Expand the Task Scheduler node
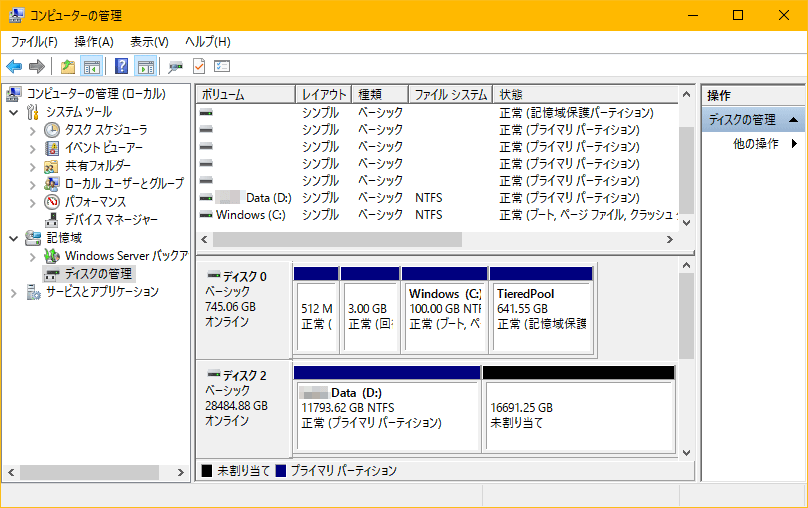The height and width of the screenshot is (508, 808). coord(33,130)
